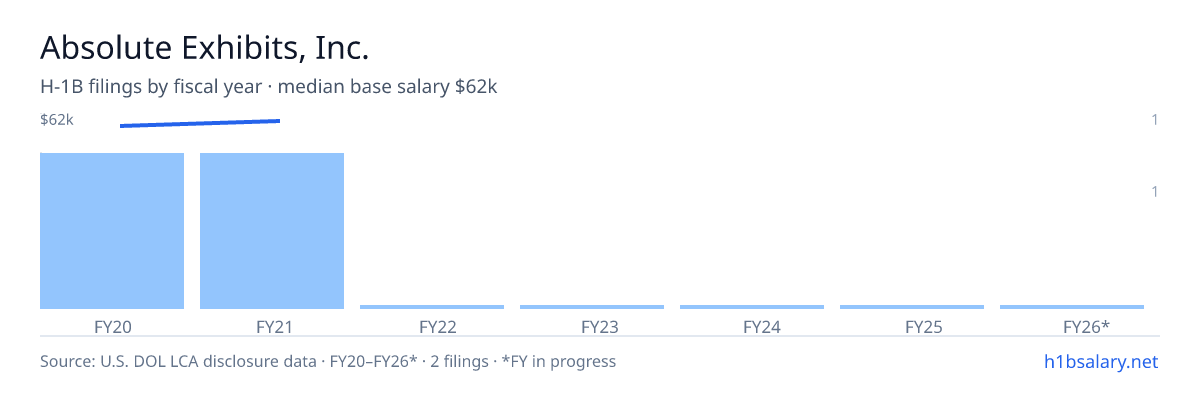Viewport: 1200px width, 400px height.
Task: Select the thin FY22 bar
Action: coord(432,307)
